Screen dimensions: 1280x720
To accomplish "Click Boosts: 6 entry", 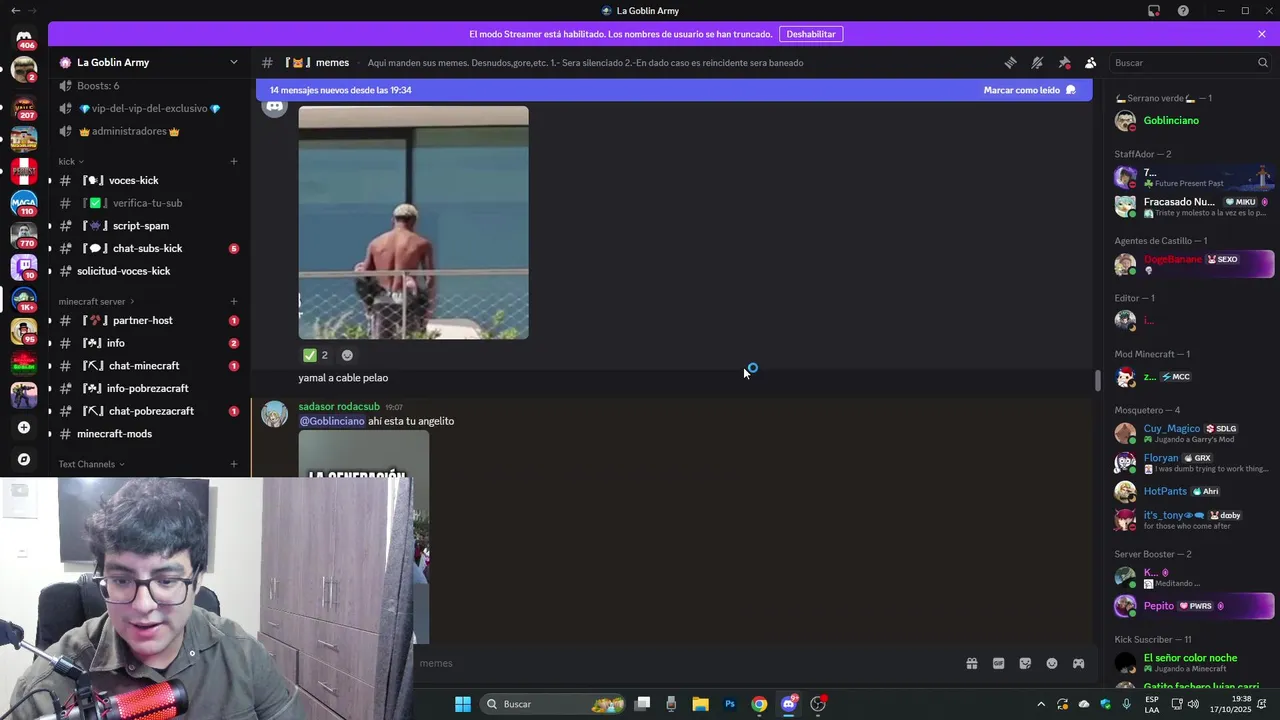I will click(x=148, y=86).
